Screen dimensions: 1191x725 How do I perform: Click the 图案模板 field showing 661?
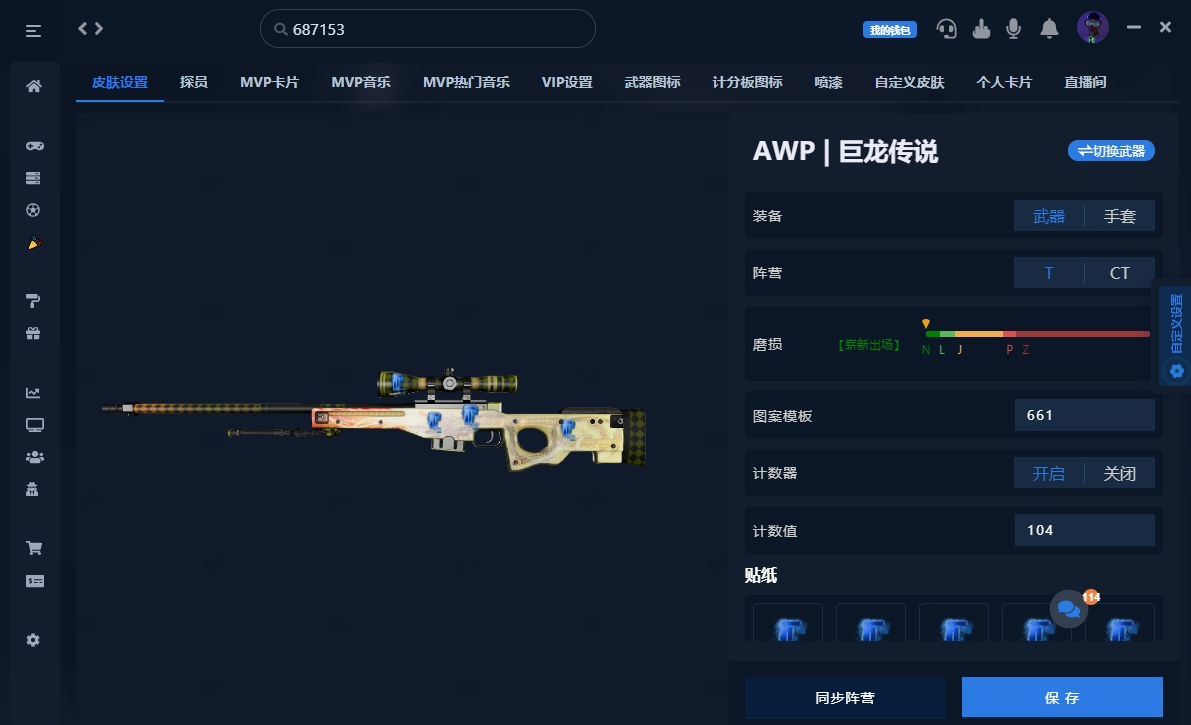[1085, 415]
